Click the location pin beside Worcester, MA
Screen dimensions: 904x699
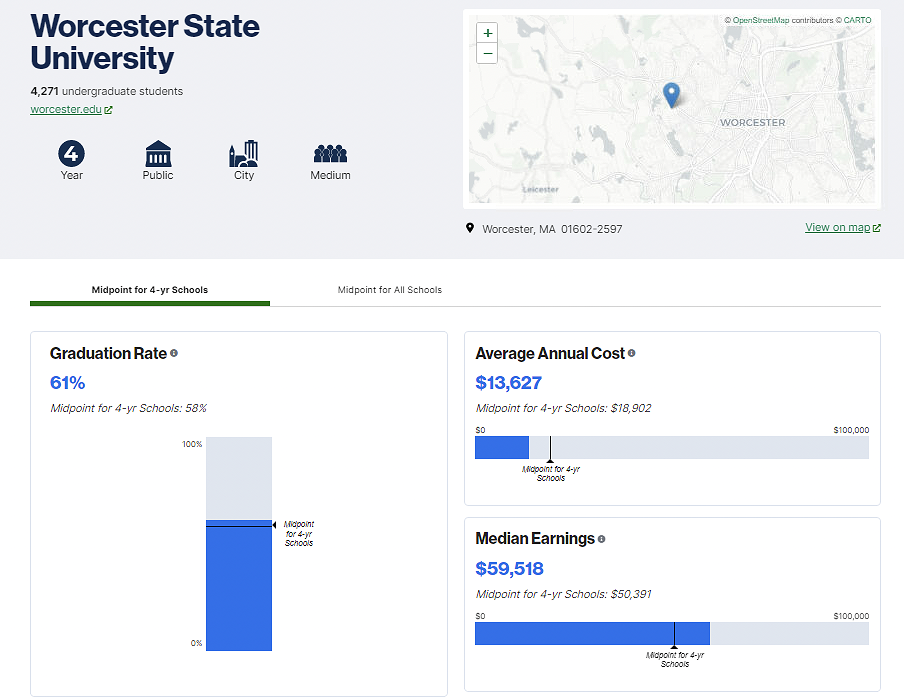pos(470,228)
